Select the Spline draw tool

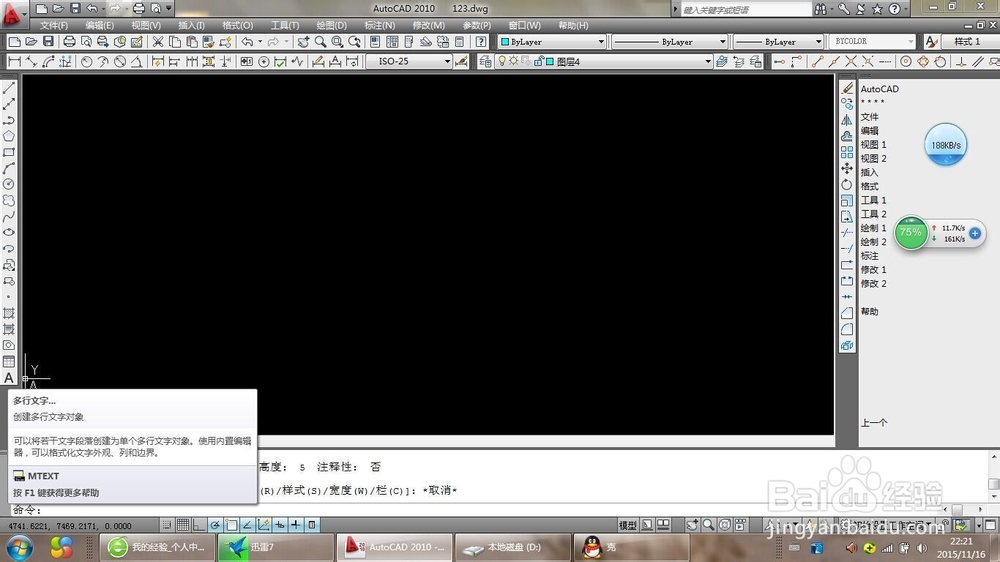[9, 217]
